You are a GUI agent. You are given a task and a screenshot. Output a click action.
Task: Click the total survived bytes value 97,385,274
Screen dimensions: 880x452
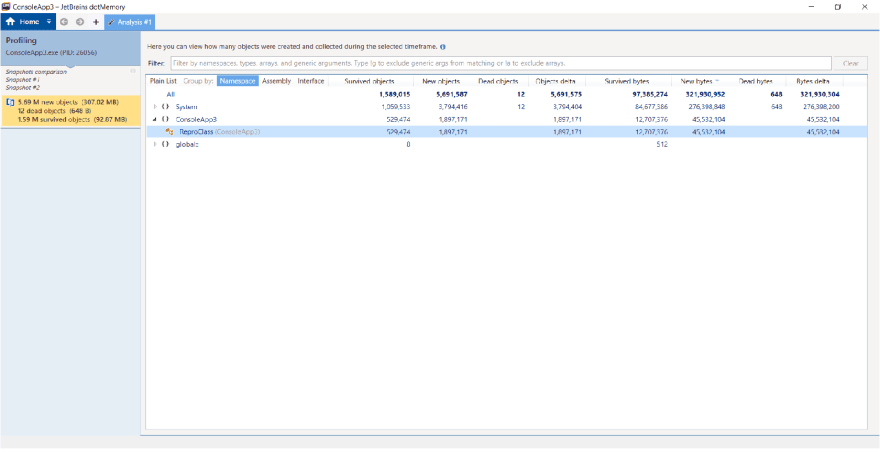coord(648,94)
